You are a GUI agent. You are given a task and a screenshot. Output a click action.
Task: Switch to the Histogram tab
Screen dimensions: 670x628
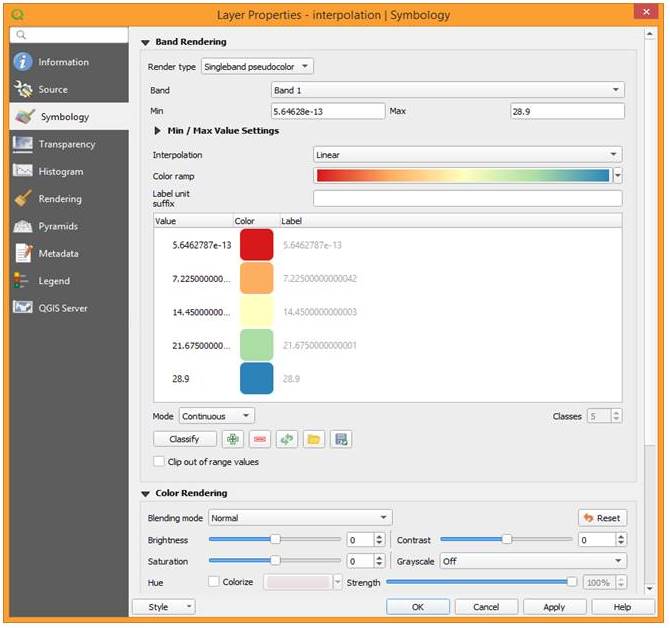69,171
